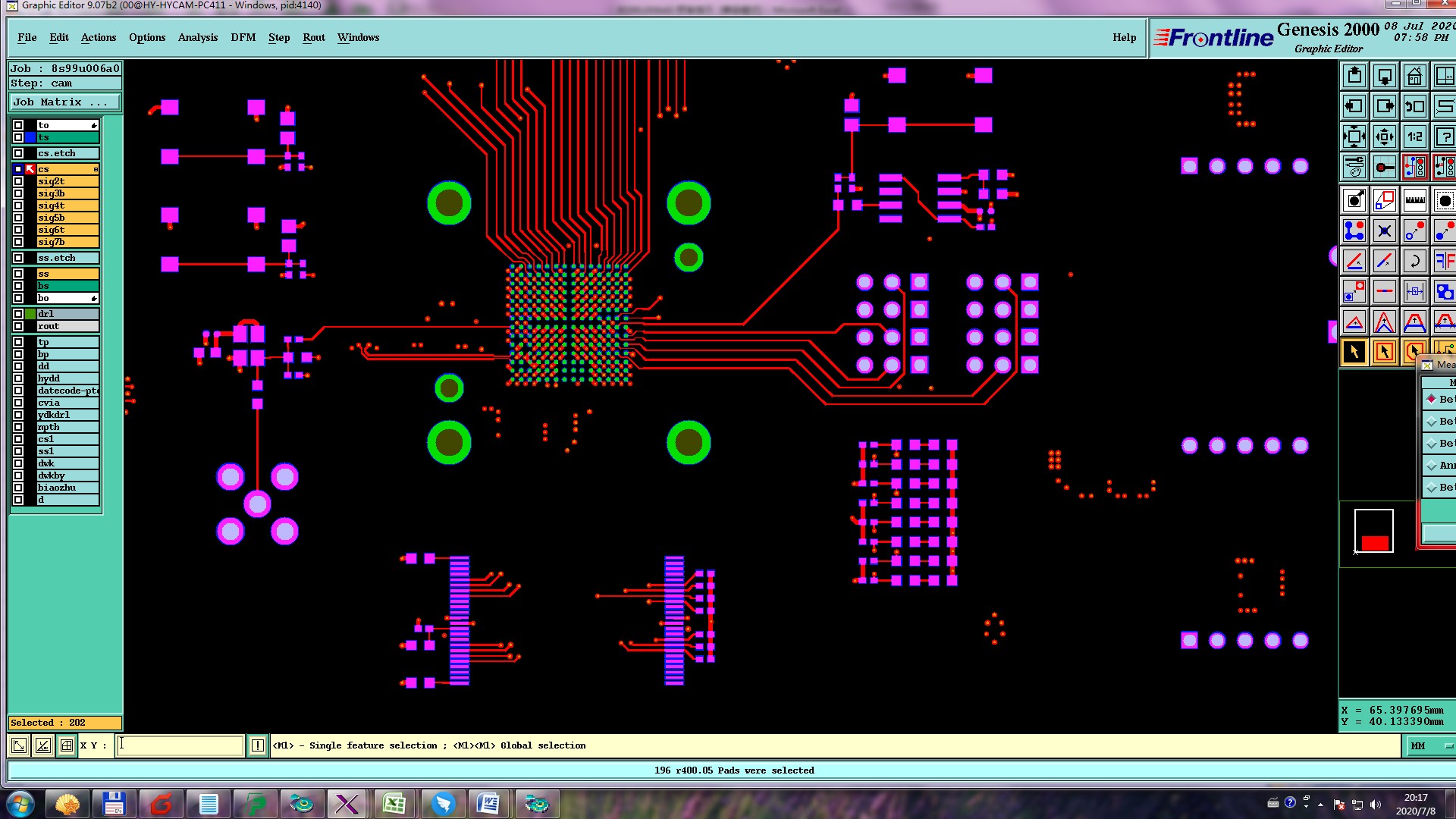The width and height of the screenshot is (1456, 819).
Task: Toggle the checkbox for layer biaozhu
Action: coord(18,488)
